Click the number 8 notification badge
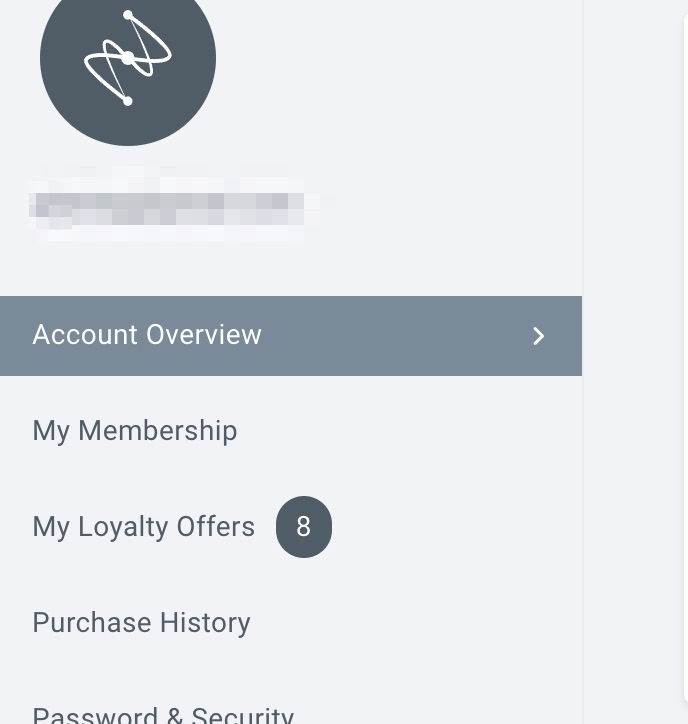This screenshot has width=688, height=724. (304, 526)
